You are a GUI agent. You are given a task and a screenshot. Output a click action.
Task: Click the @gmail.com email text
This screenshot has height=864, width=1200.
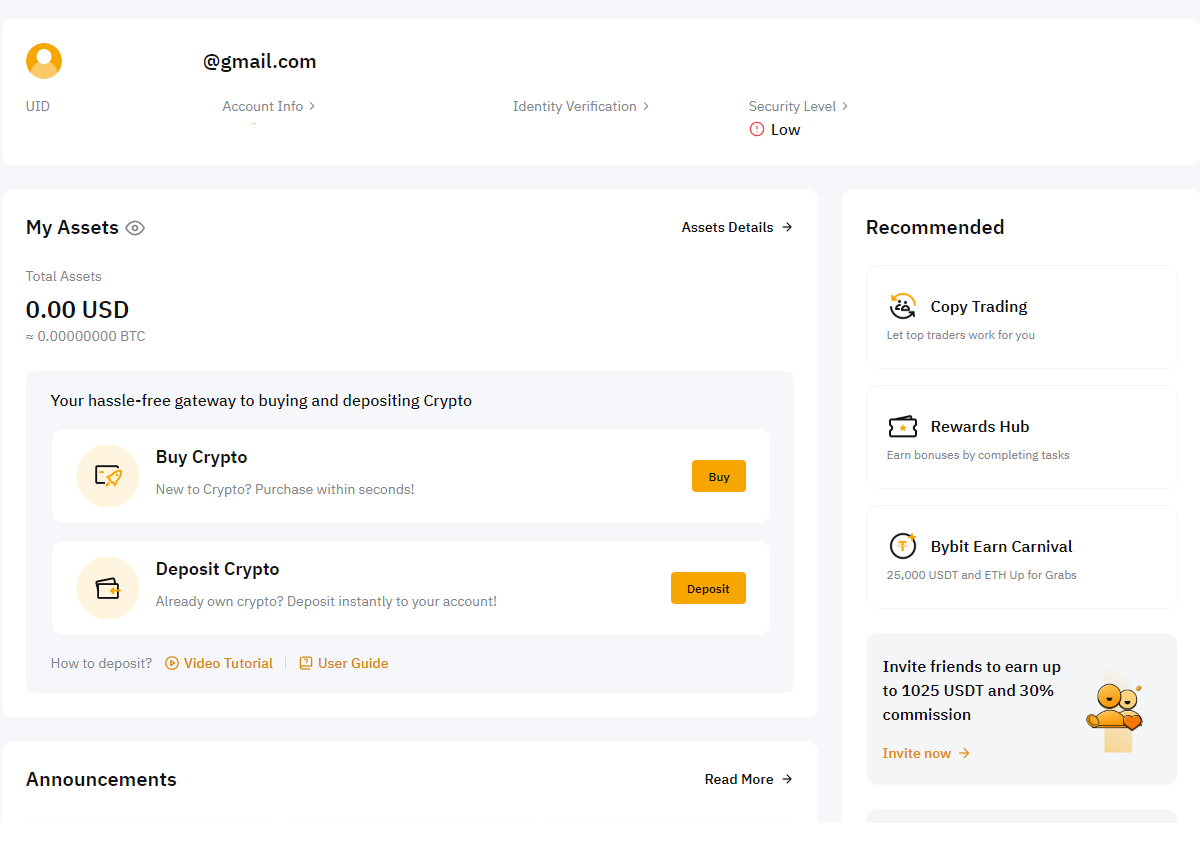260,61
